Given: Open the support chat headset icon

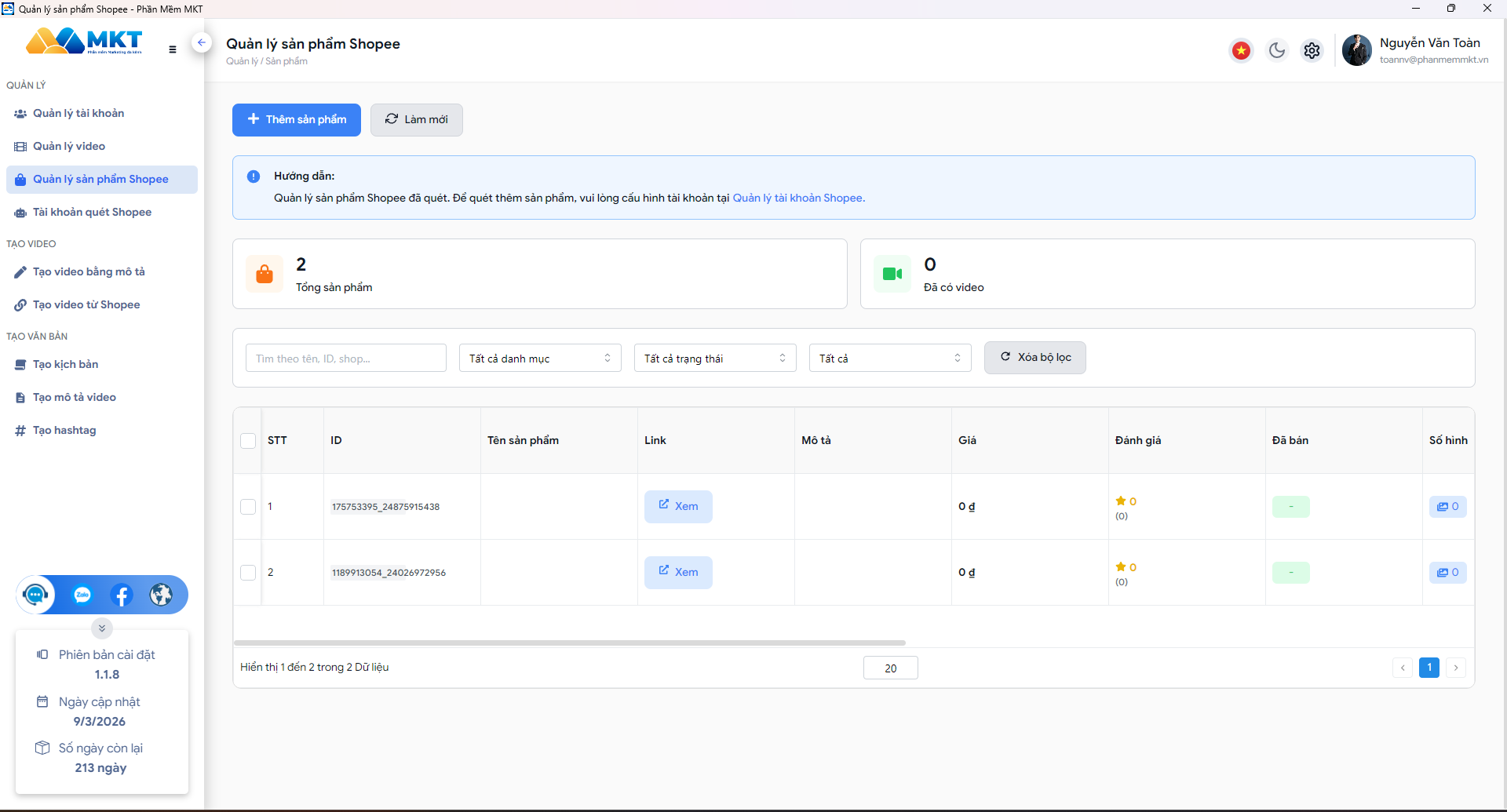Looking at the screenshot, I should (35, 595).
